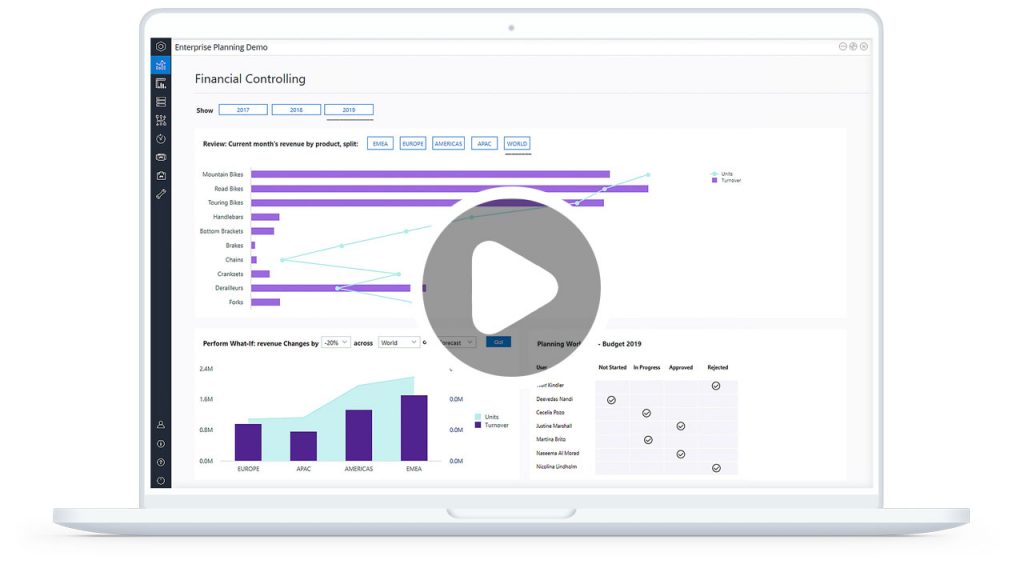Click the Turnover legend in the What-If chart
The height and width of the screenshot is (576, 1024).
pos(492,425)
